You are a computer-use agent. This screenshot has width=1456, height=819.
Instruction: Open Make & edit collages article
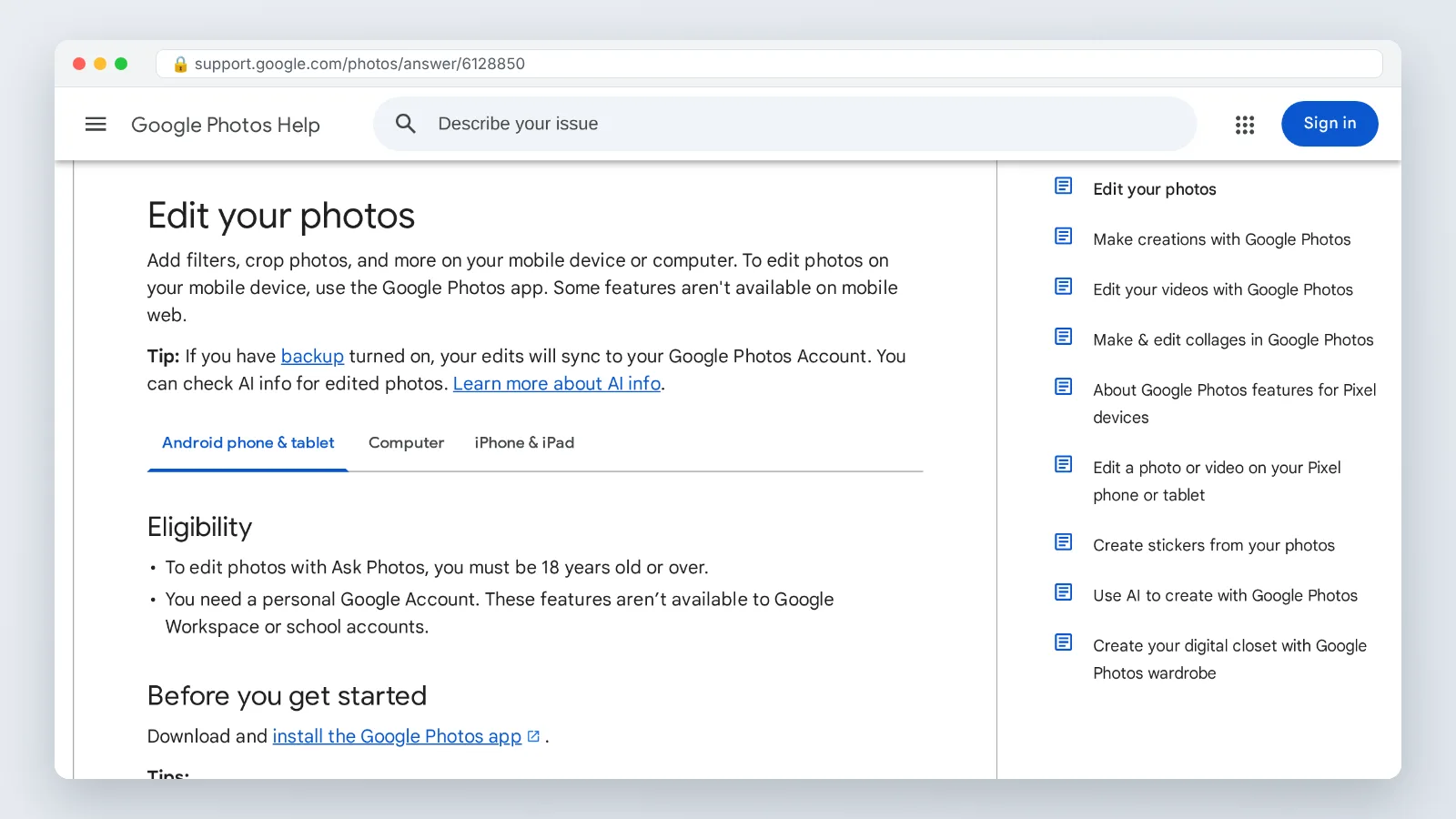click(x=1233, y=339)
